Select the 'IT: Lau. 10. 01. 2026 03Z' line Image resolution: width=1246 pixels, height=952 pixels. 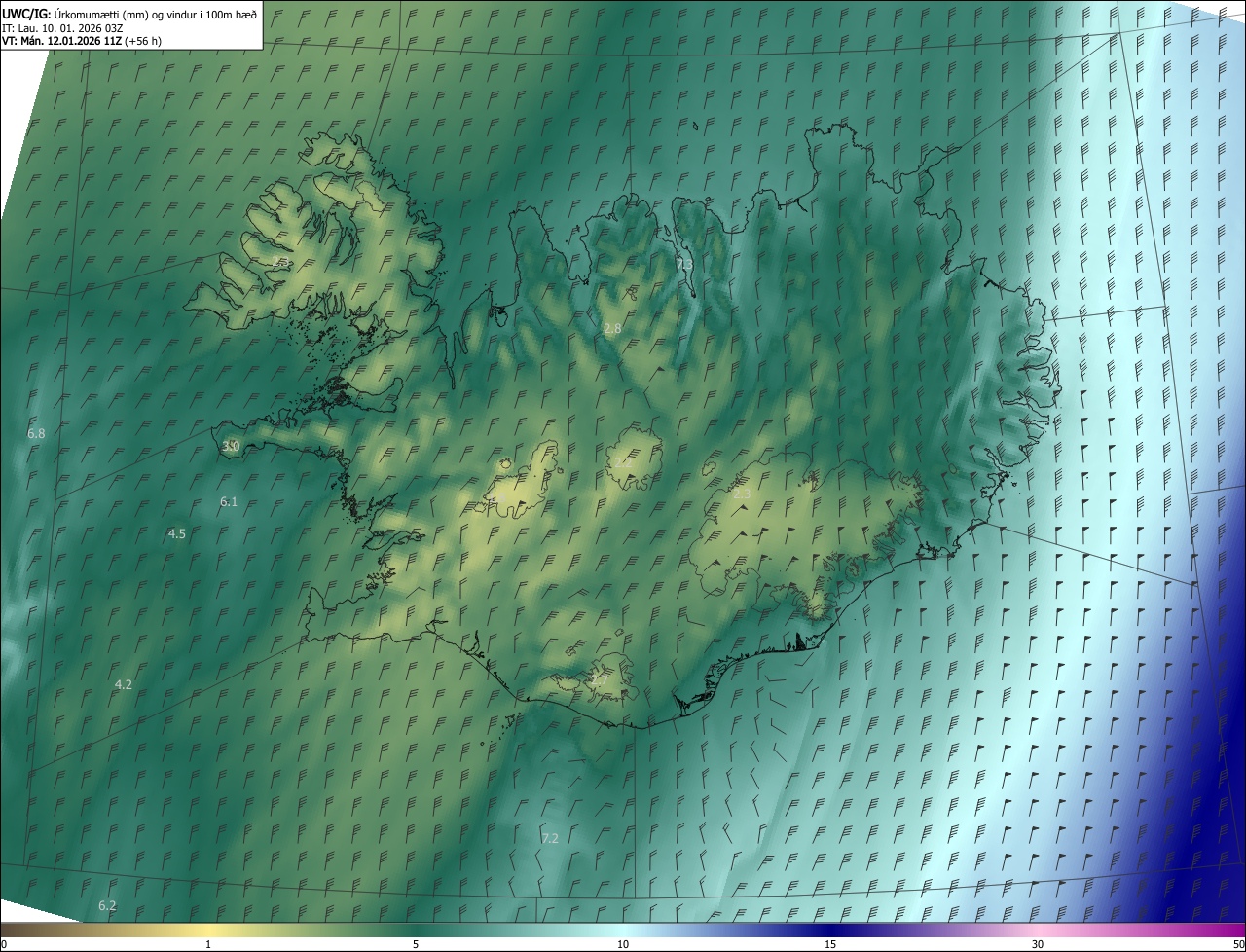point(62,27)
